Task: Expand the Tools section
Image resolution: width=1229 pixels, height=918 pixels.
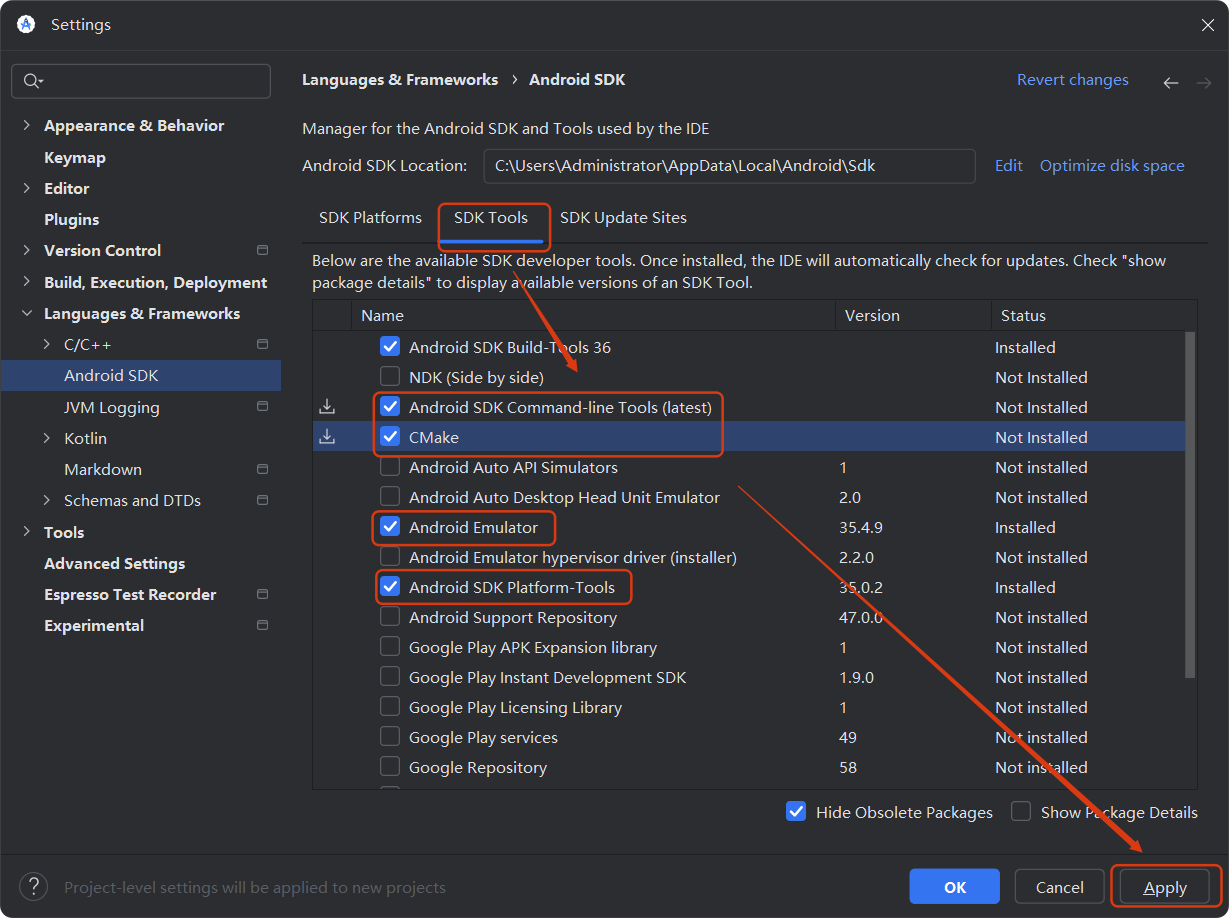Action: [27, 532]
